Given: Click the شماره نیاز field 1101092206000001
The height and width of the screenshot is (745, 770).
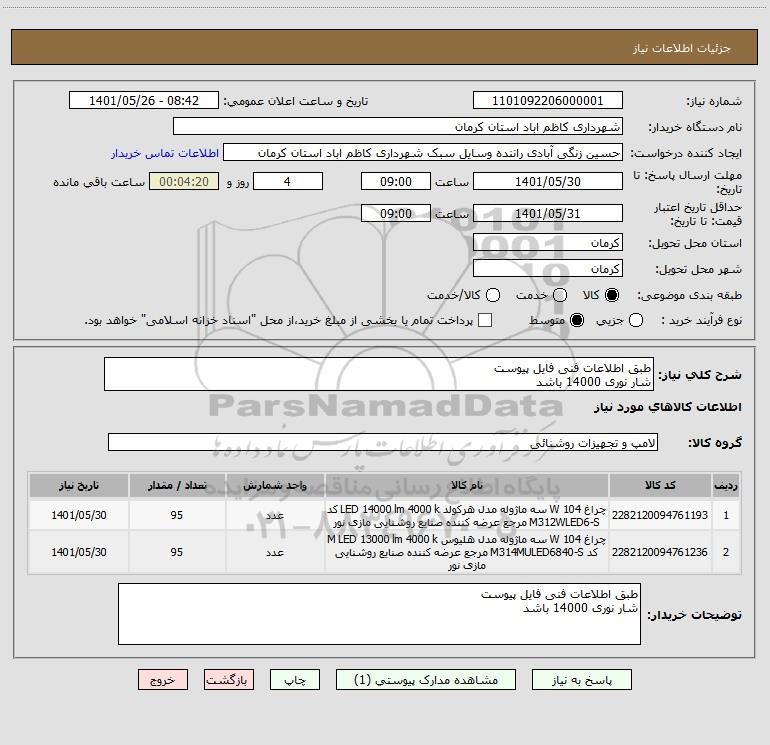Looking at the screenshot, I should (x=548, y=100).
